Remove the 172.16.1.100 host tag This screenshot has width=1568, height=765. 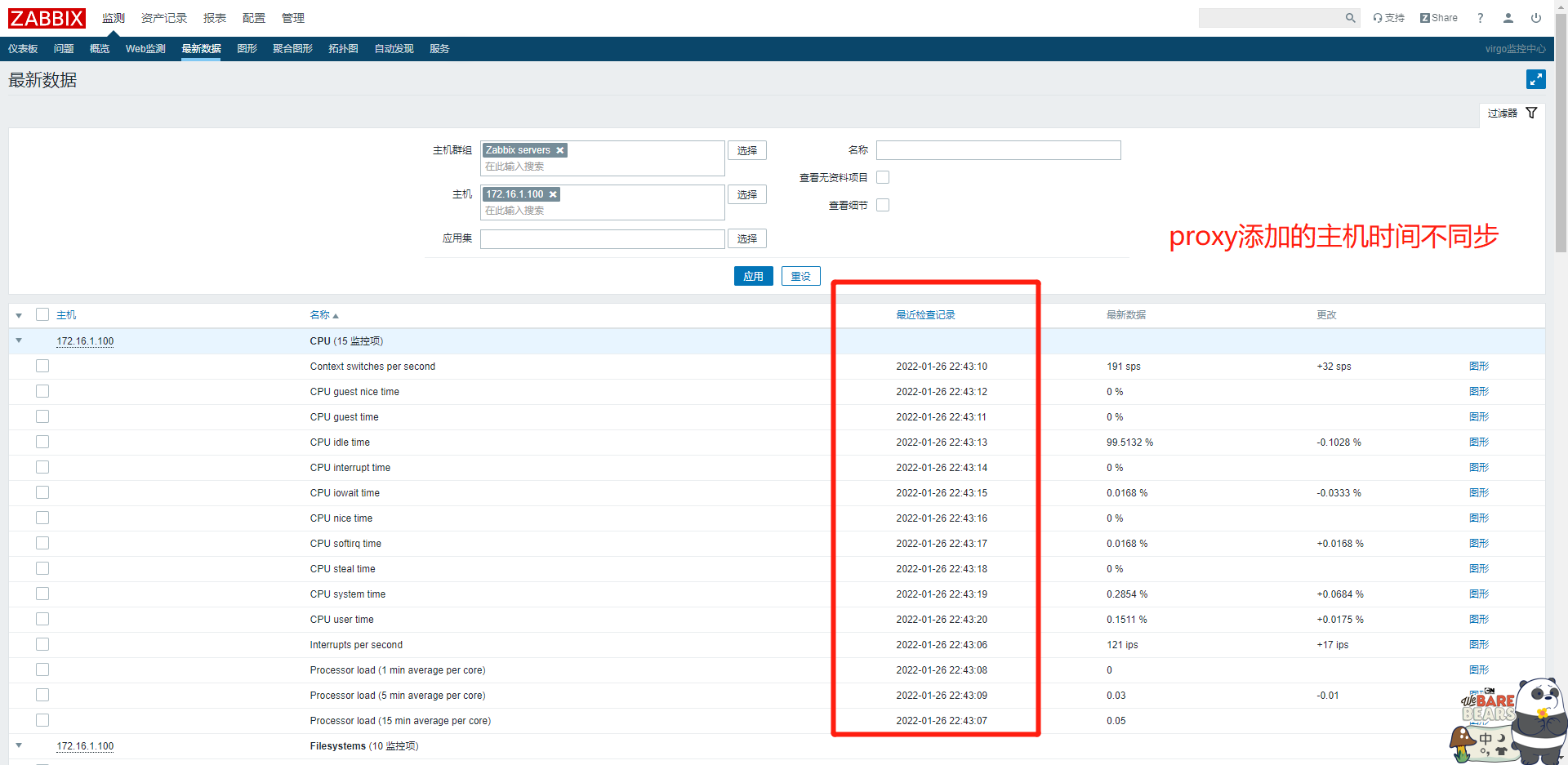click(x=553, y=194)
